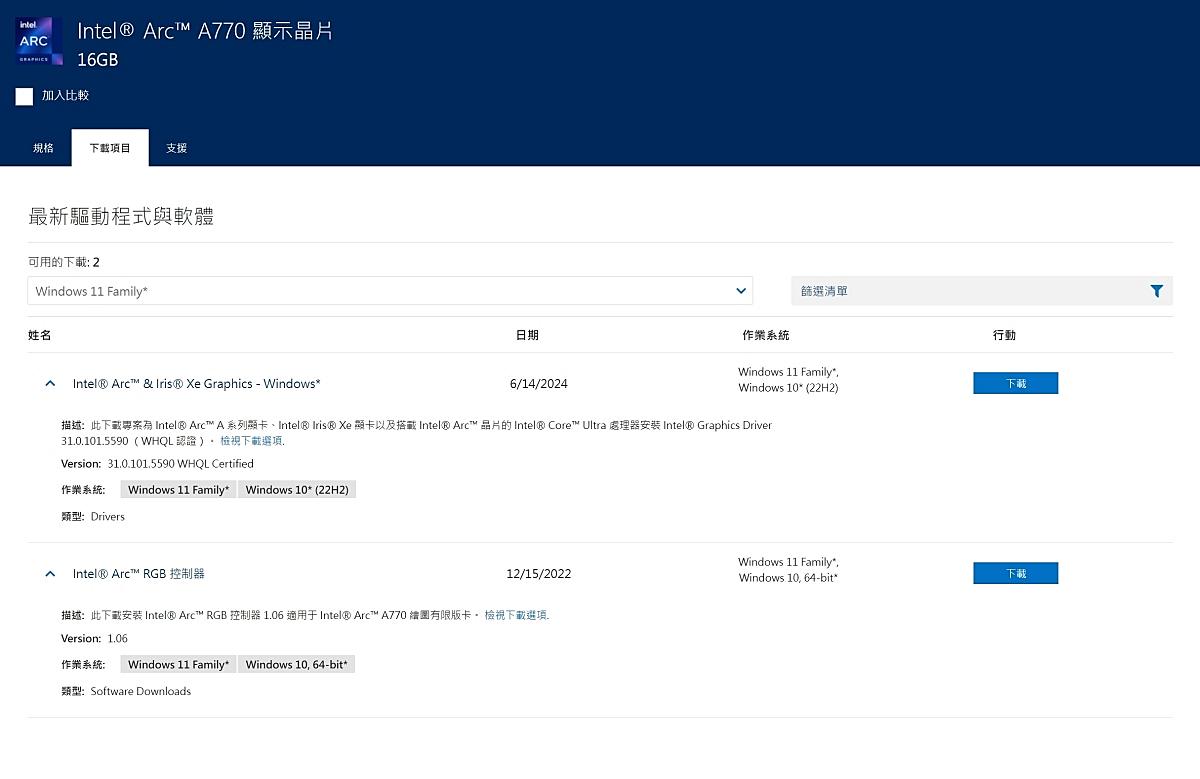
Task: Open Intel Arc & Iris Xe Graphics - Windows title
Action: (196, 384)
